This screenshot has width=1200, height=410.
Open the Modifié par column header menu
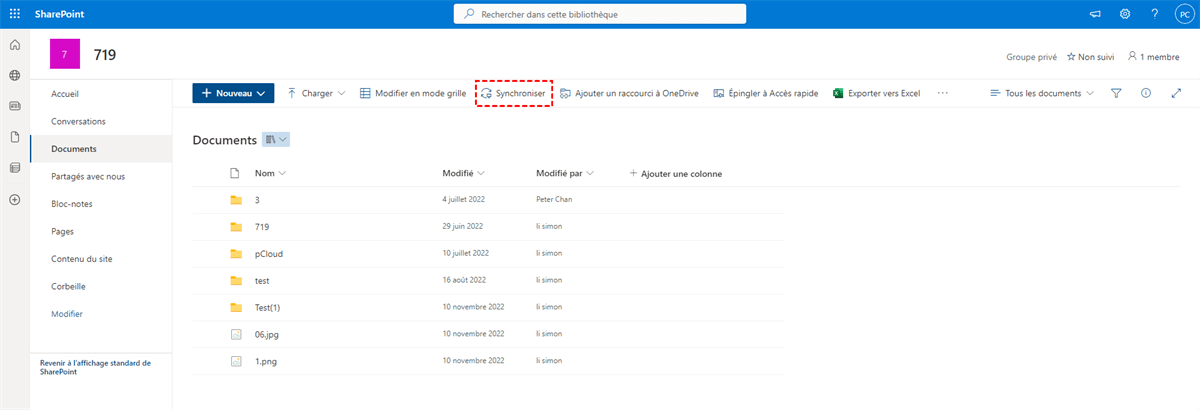pyautogui.click(x=565, y=173)
